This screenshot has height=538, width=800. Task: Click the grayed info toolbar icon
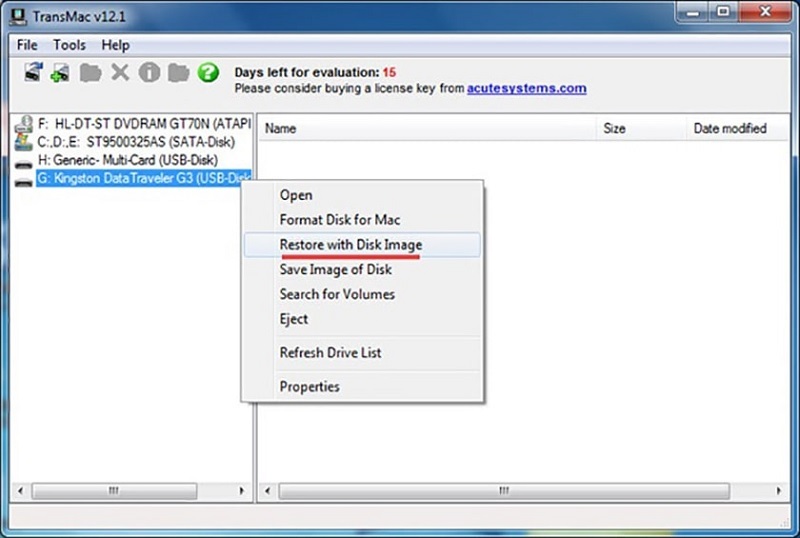149,72
